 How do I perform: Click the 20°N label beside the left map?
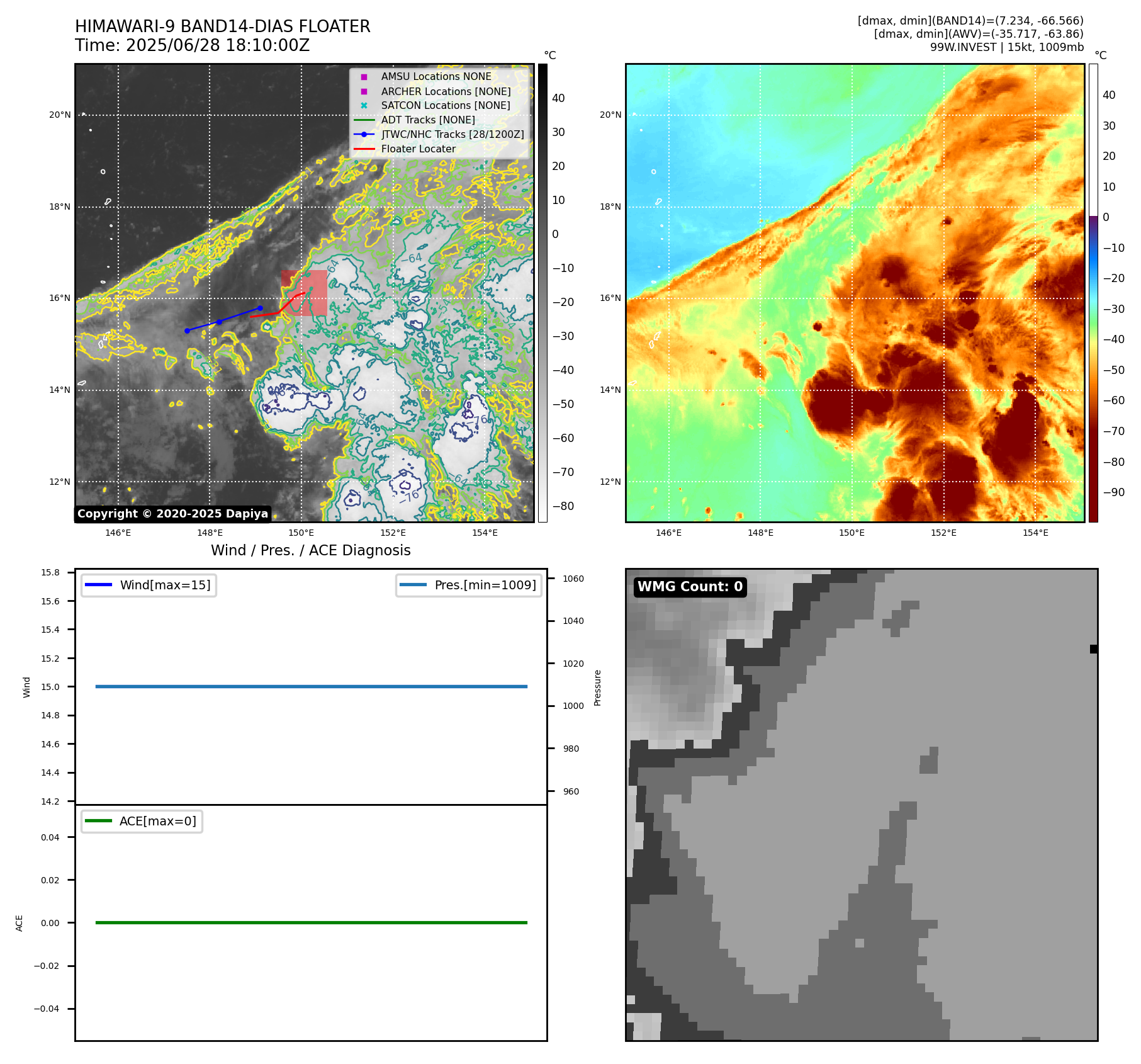click(x=60, y=115)
